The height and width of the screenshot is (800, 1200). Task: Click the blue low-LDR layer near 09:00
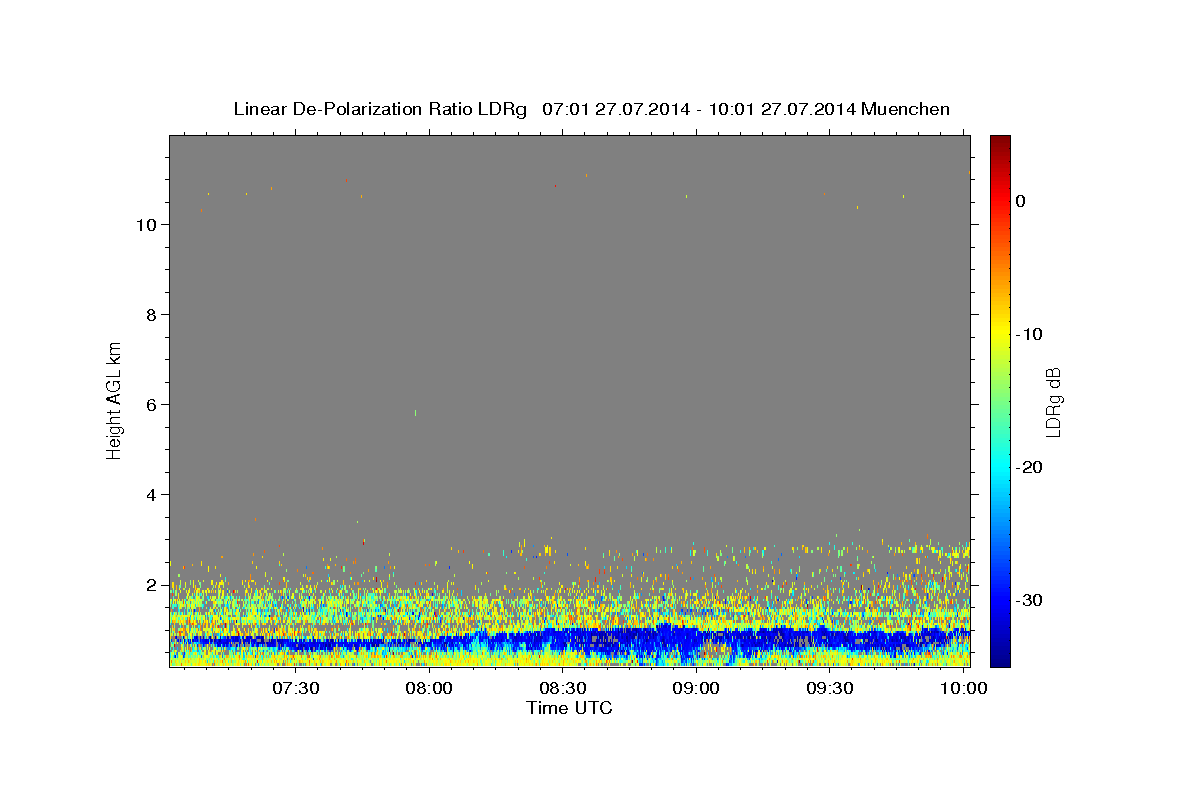[x=696, y=640]
